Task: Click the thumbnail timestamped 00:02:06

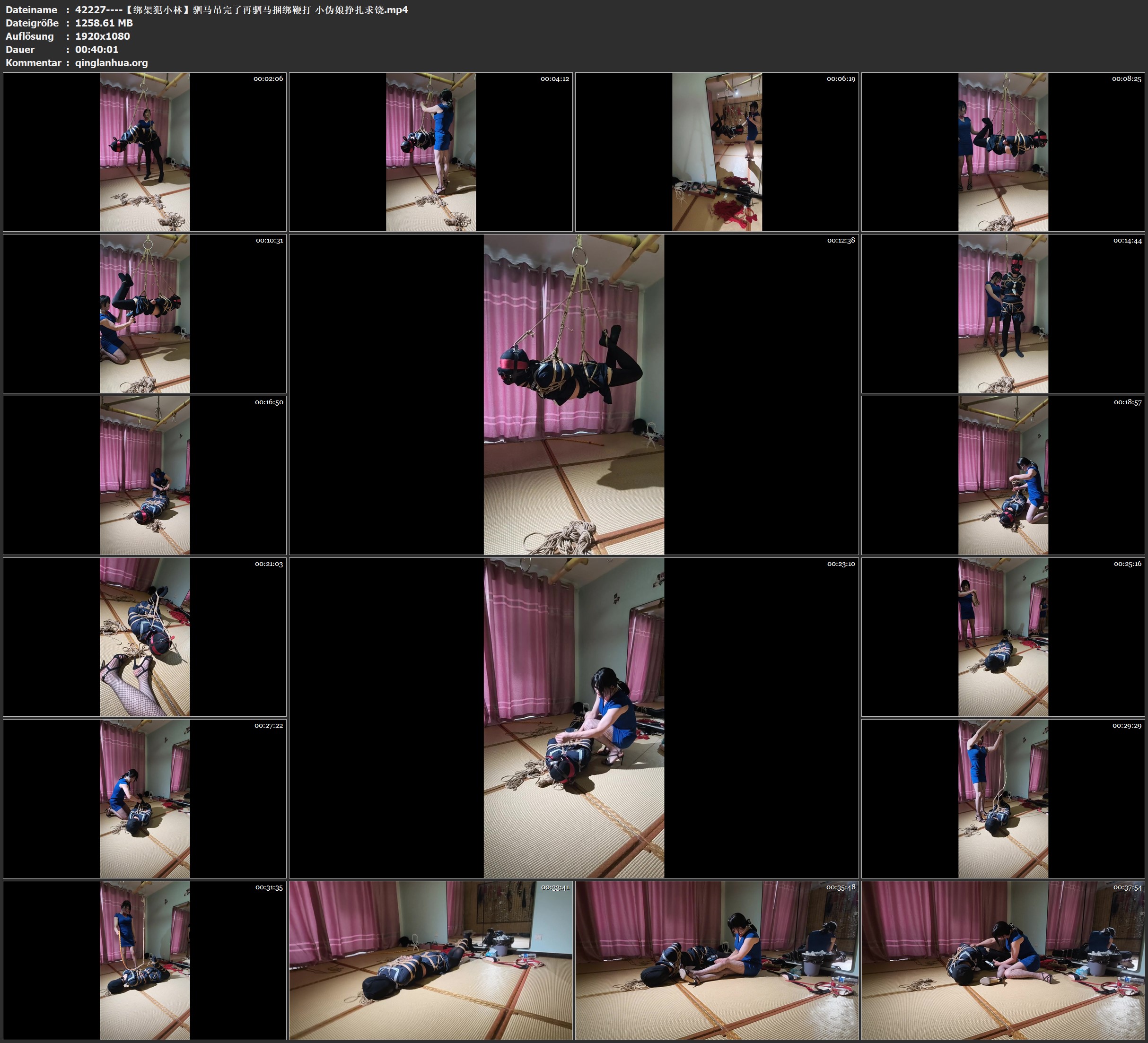Action: (145, 152)
